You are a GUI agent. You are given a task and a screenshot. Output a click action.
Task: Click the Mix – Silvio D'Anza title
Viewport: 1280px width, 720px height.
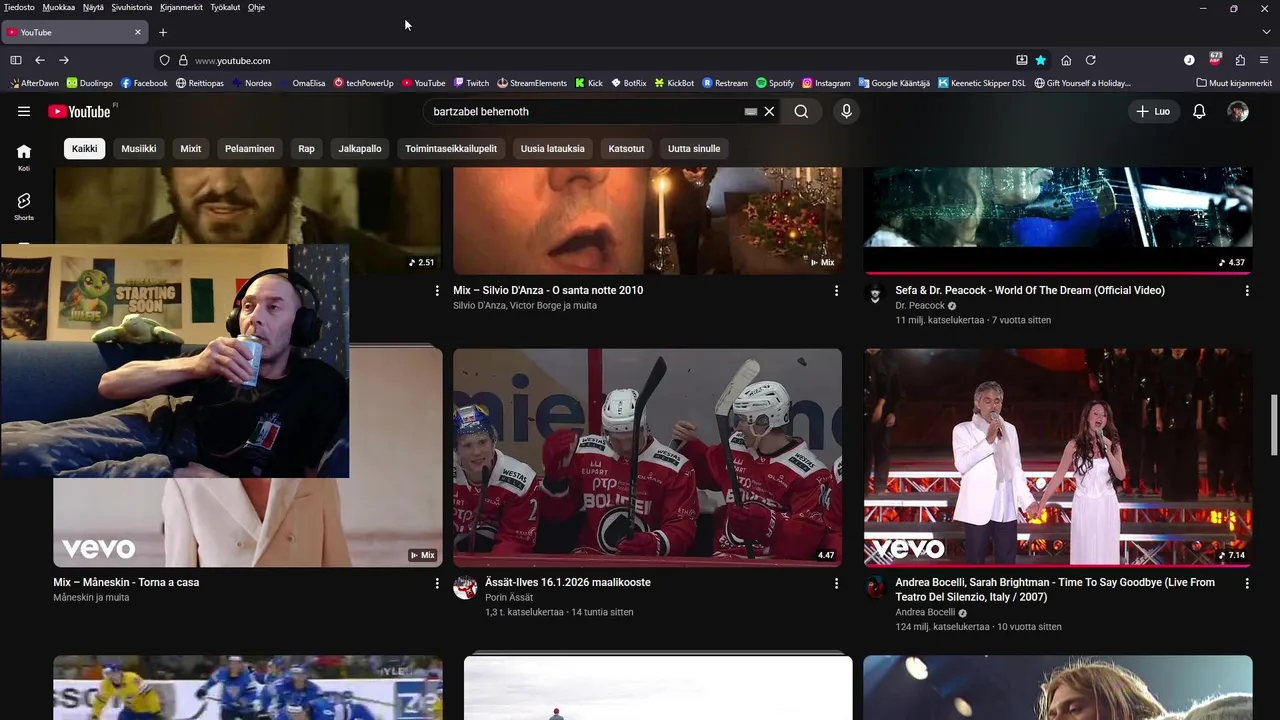pos(548,290)
